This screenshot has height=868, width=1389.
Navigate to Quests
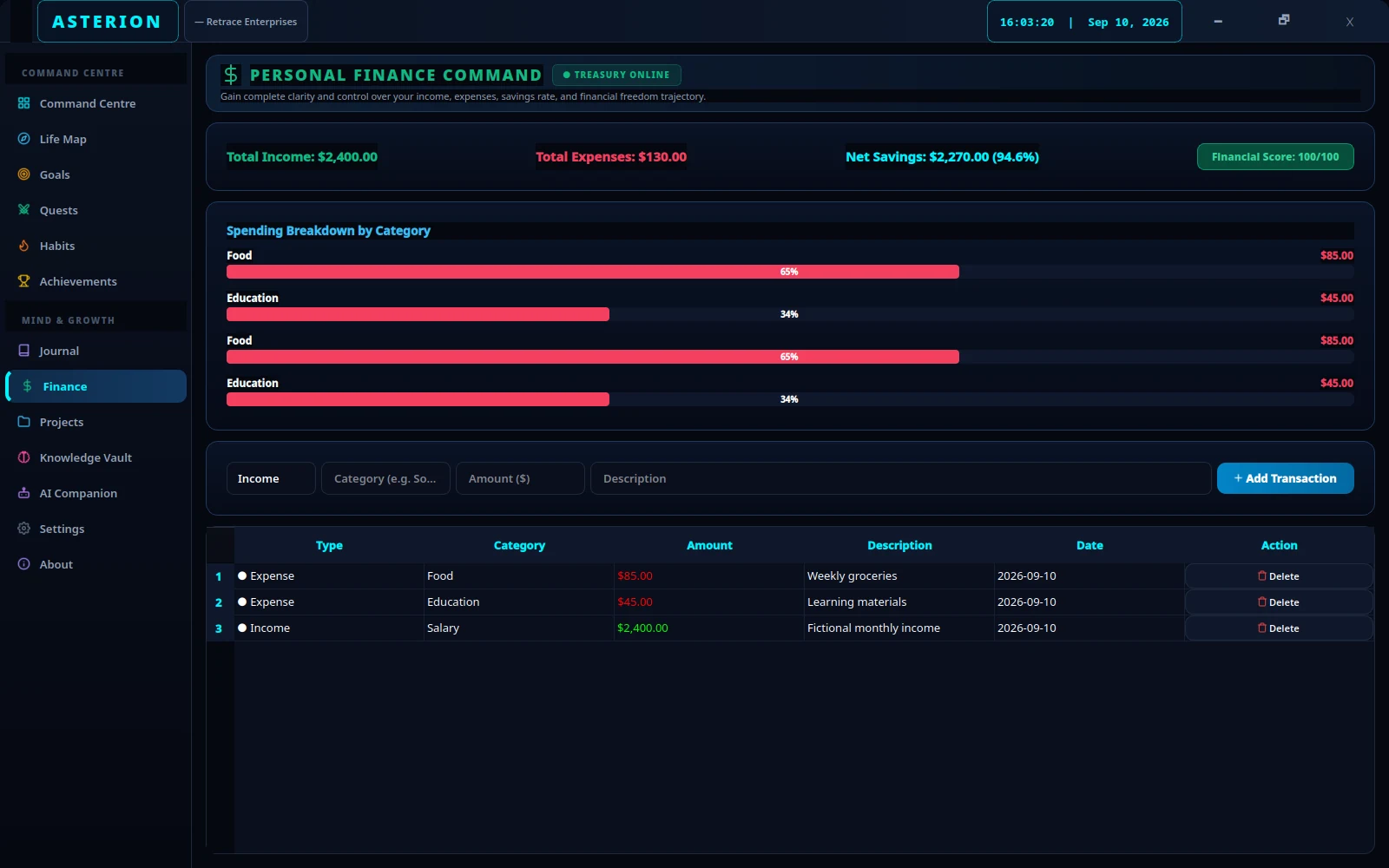tap(95, 210)
